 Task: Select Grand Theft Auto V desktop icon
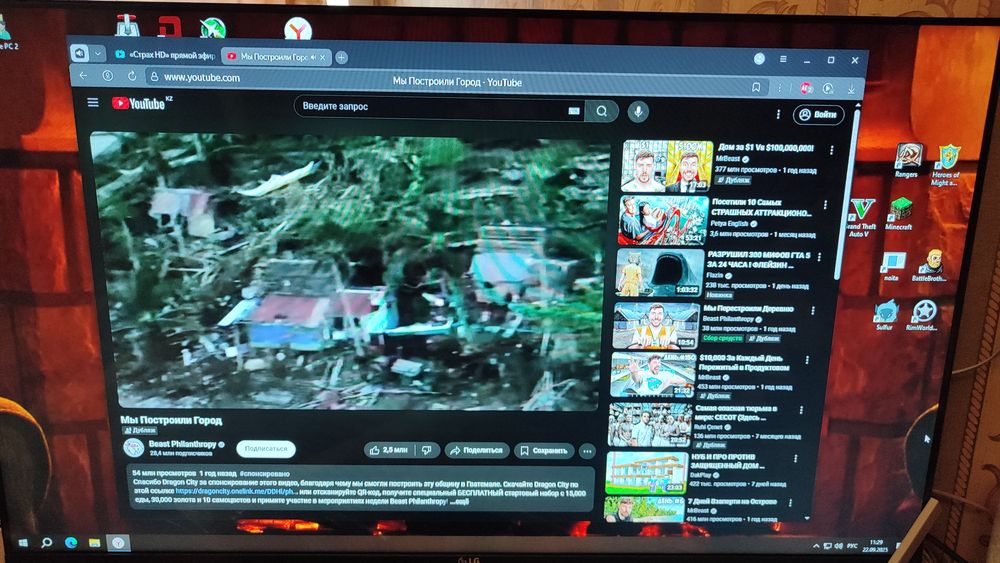click(x=860, y=217)
